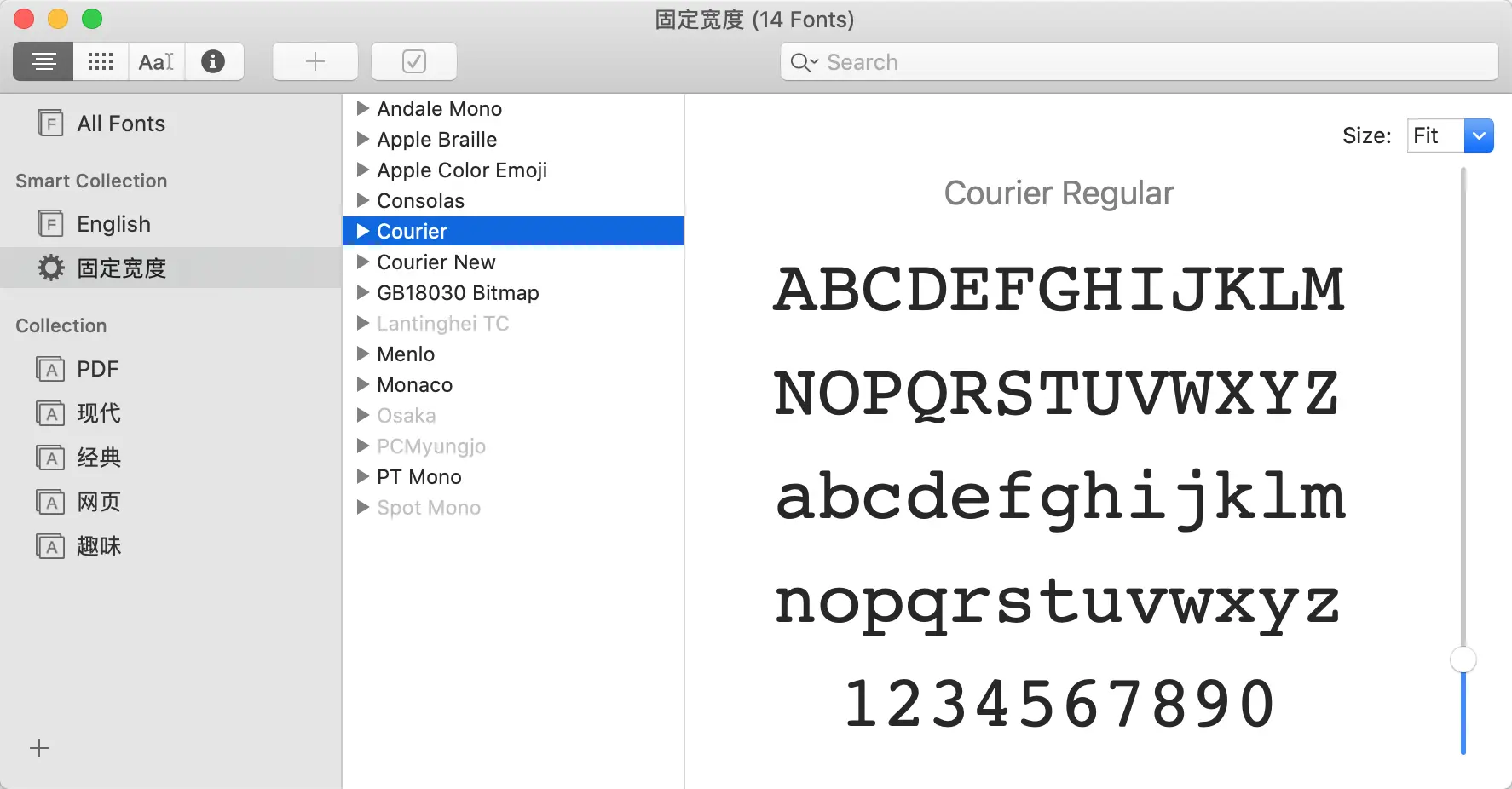The width and height of the screenshot is (1512, 789).
Task: Select the Lantinghei TC font name
Action: coord(443,324)
